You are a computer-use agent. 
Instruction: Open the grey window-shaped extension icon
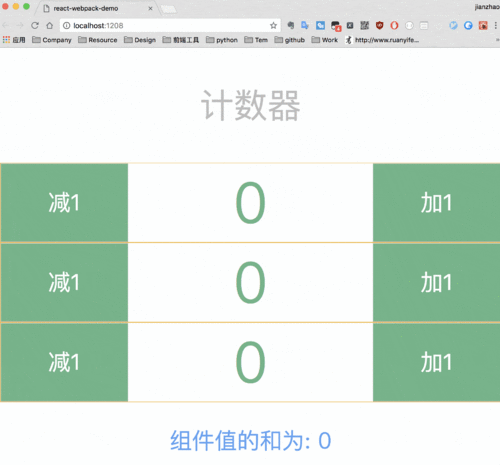(424, 25)
